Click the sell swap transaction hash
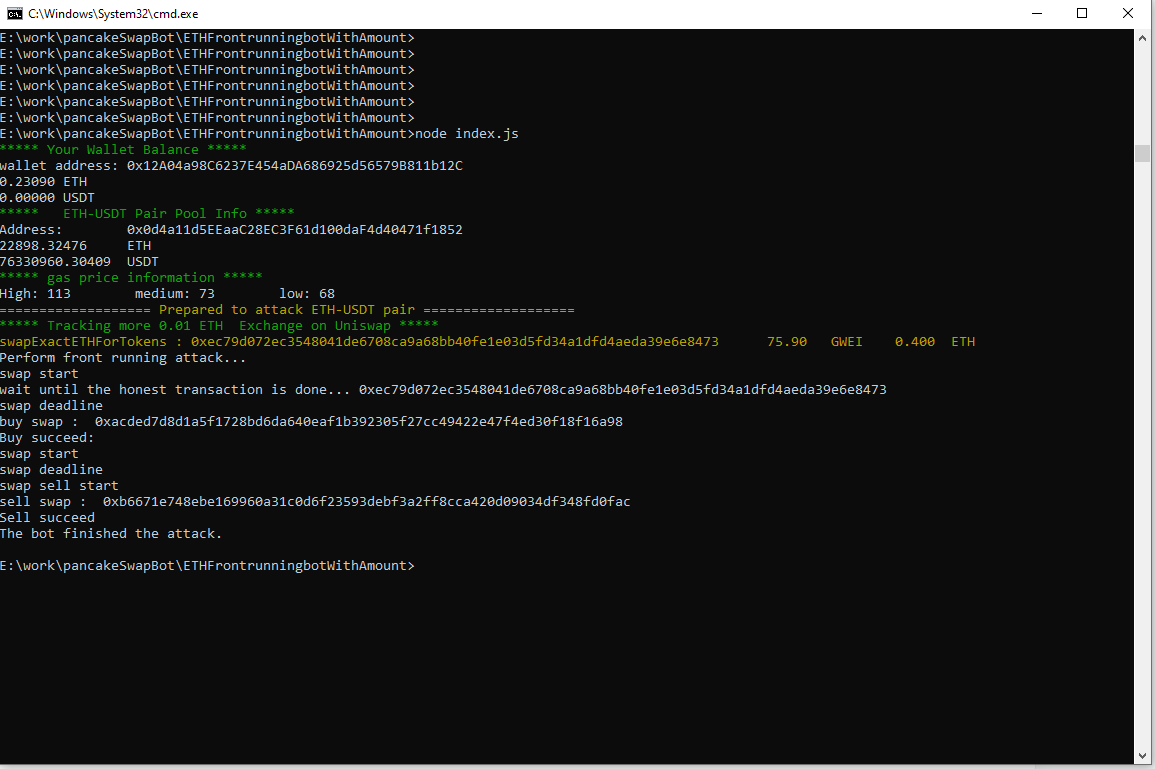 [366, 502]
